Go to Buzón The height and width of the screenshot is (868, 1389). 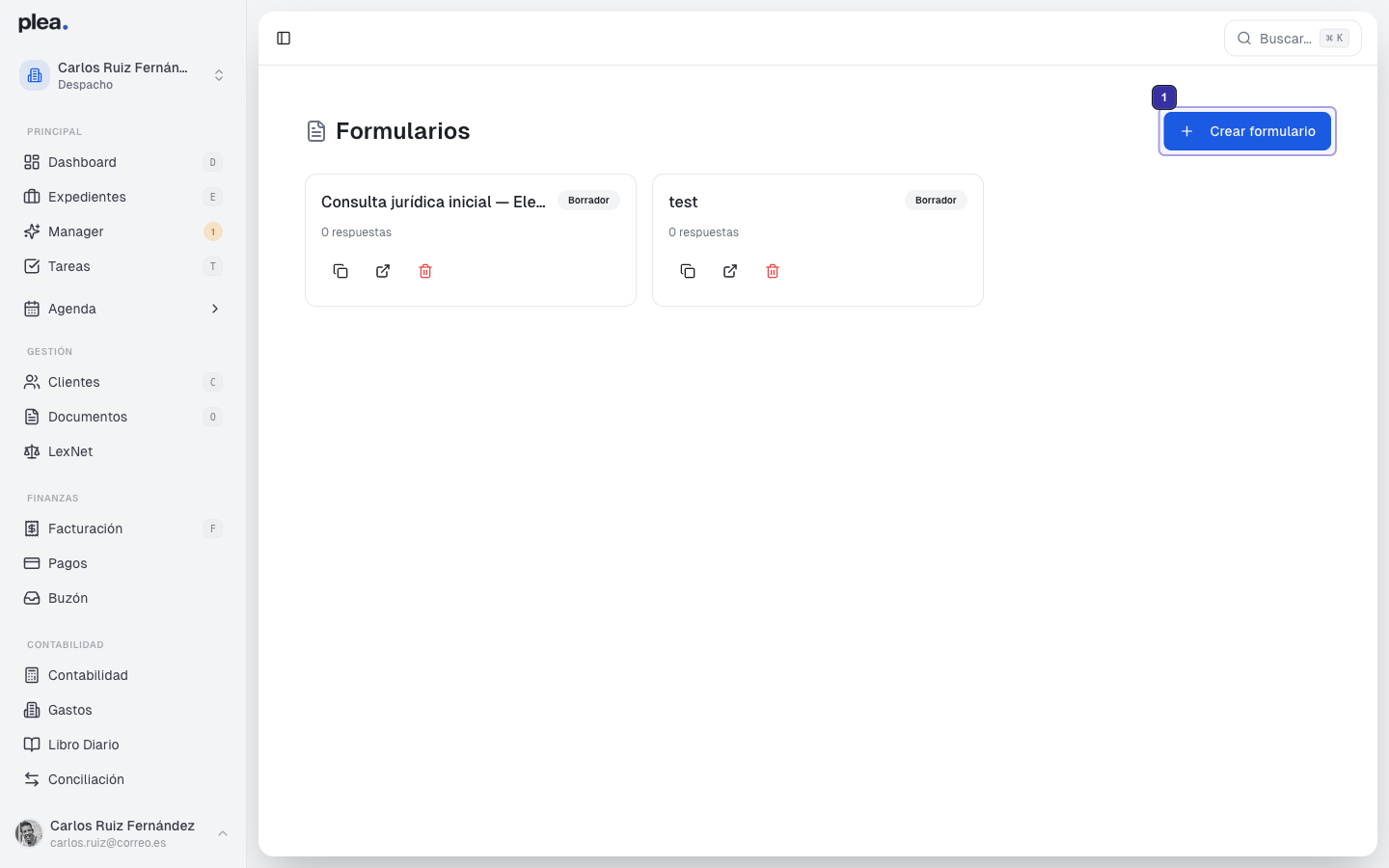coord(123,598)
